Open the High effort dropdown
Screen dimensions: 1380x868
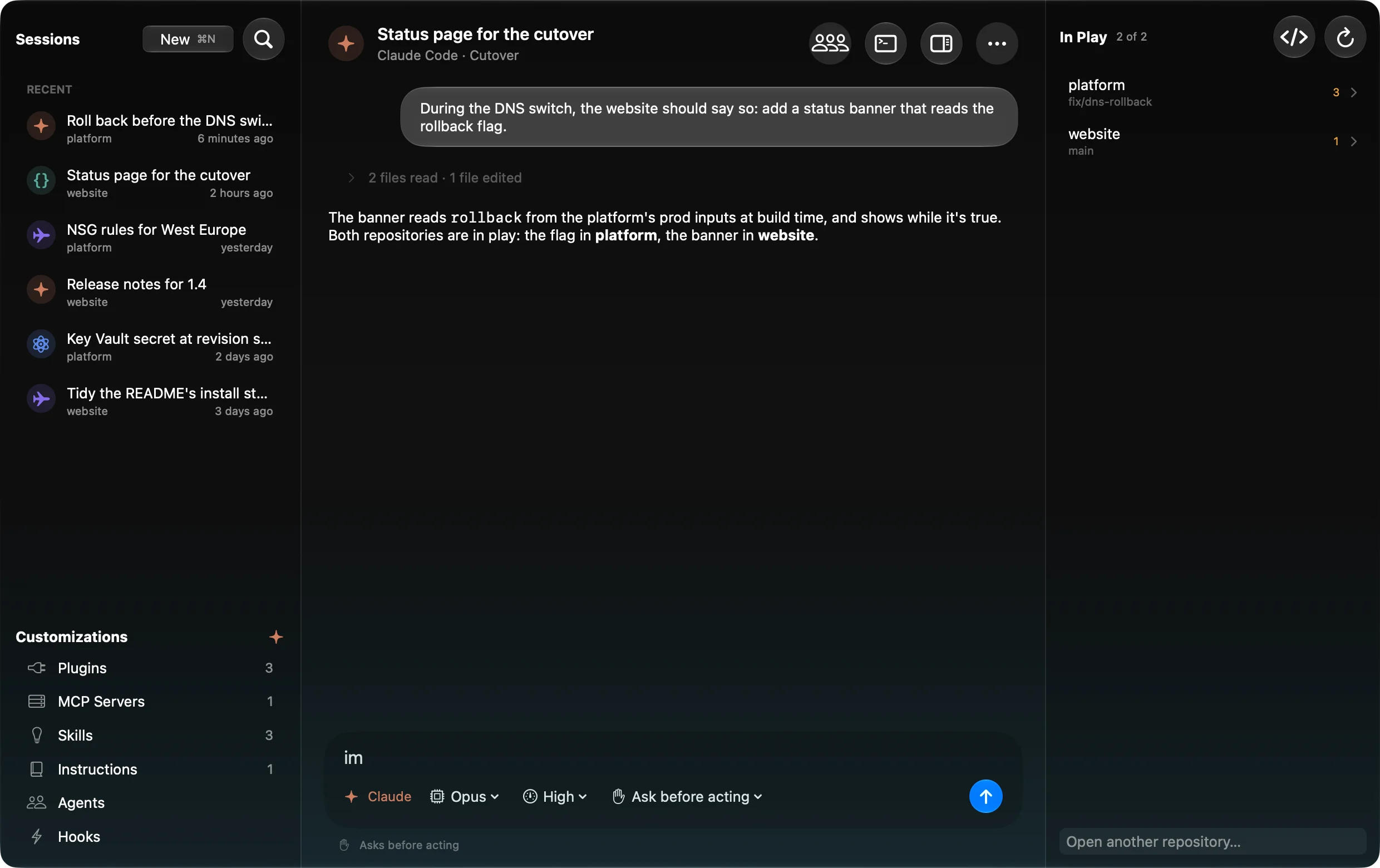pyautogui.click(x=555, y=796)
